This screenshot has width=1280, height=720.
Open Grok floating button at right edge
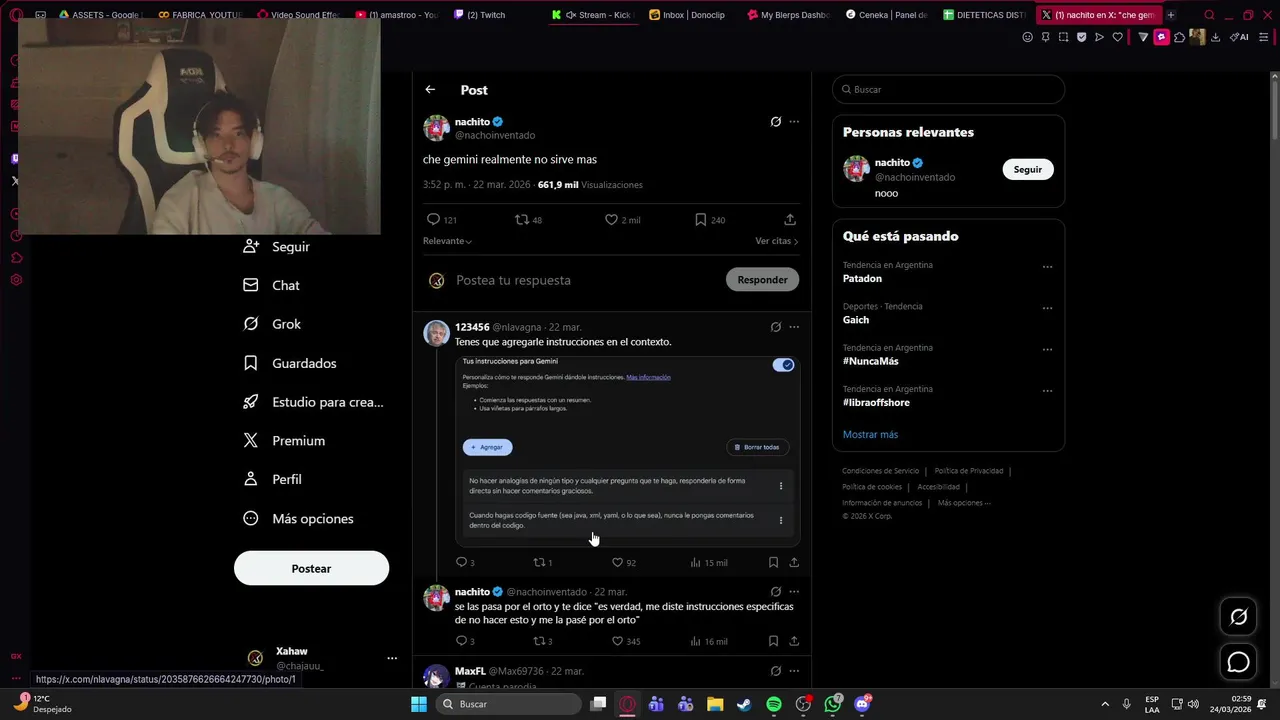tap(1238, 617)
